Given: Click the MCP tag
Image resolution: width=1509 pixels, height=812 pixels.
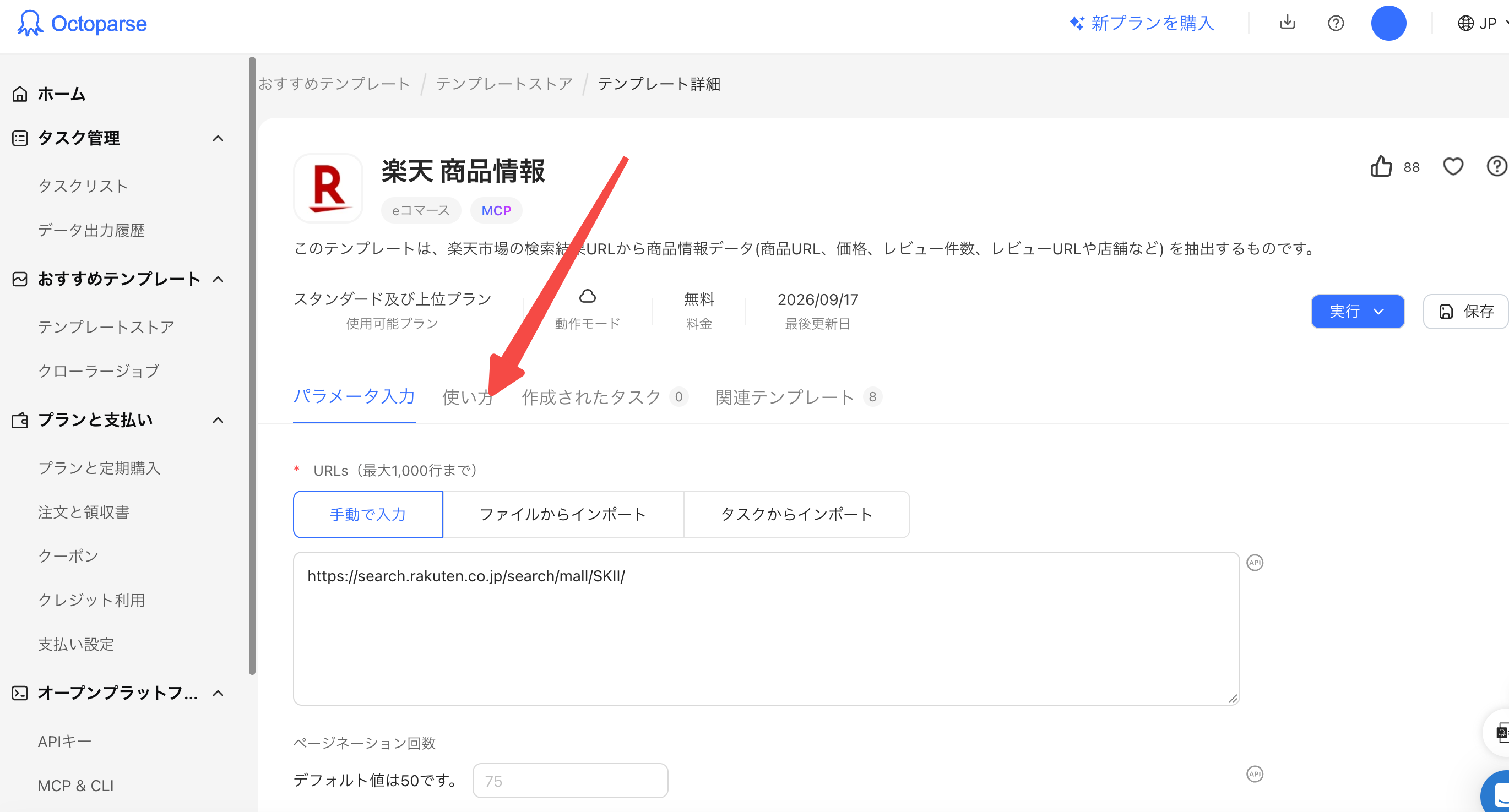Looking at the screenshot, I should click(x=496, y=210).
